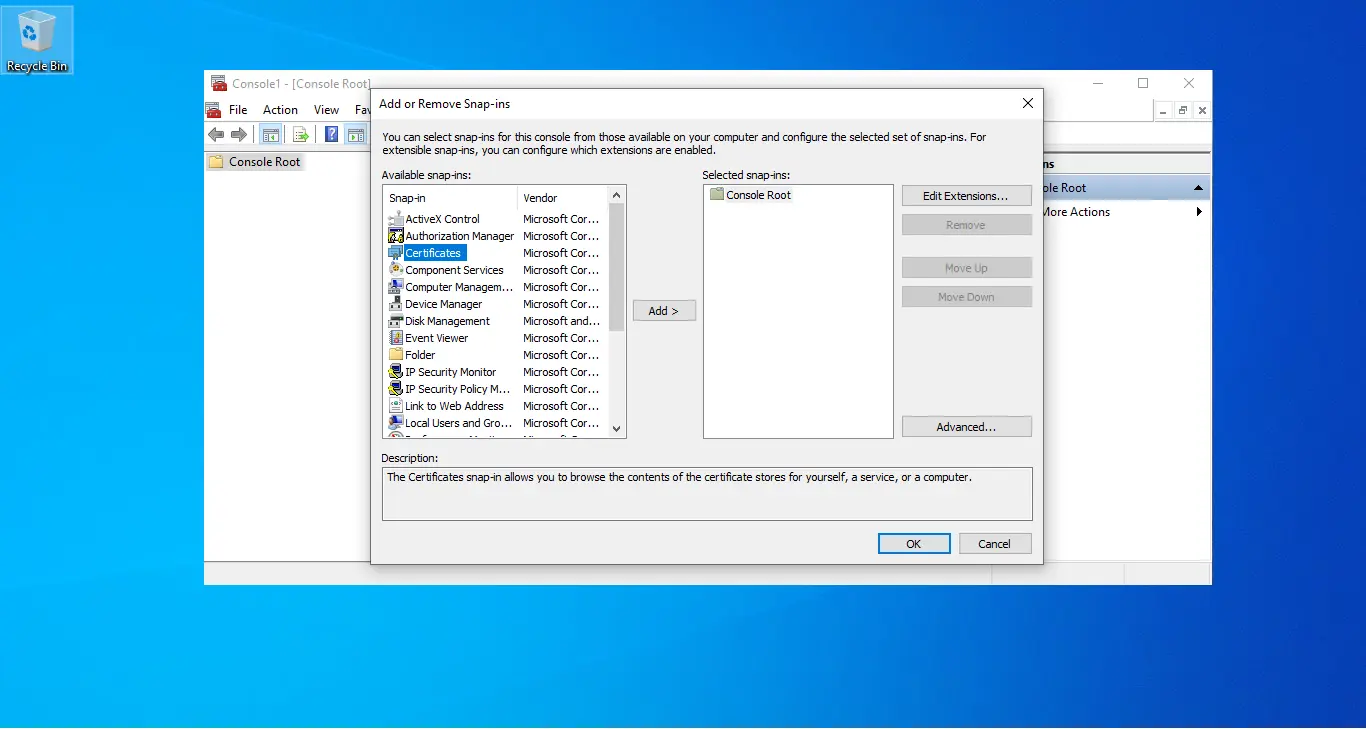Click the Event Viewer snap-in icon
The image size is (1366, 729).
tap(396, 338)
